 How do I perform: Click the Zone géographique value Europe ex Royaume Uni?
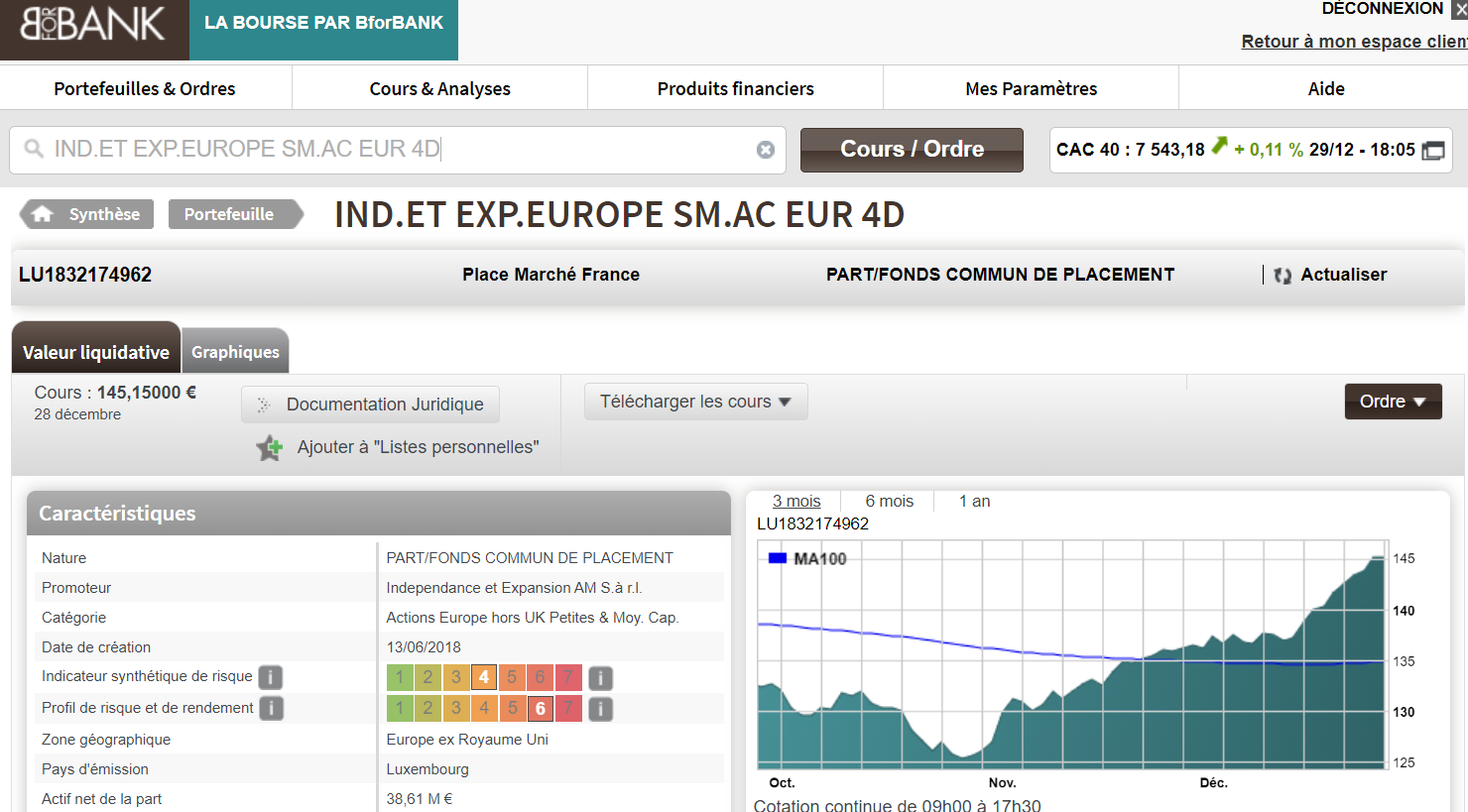[x=467, y=740]
